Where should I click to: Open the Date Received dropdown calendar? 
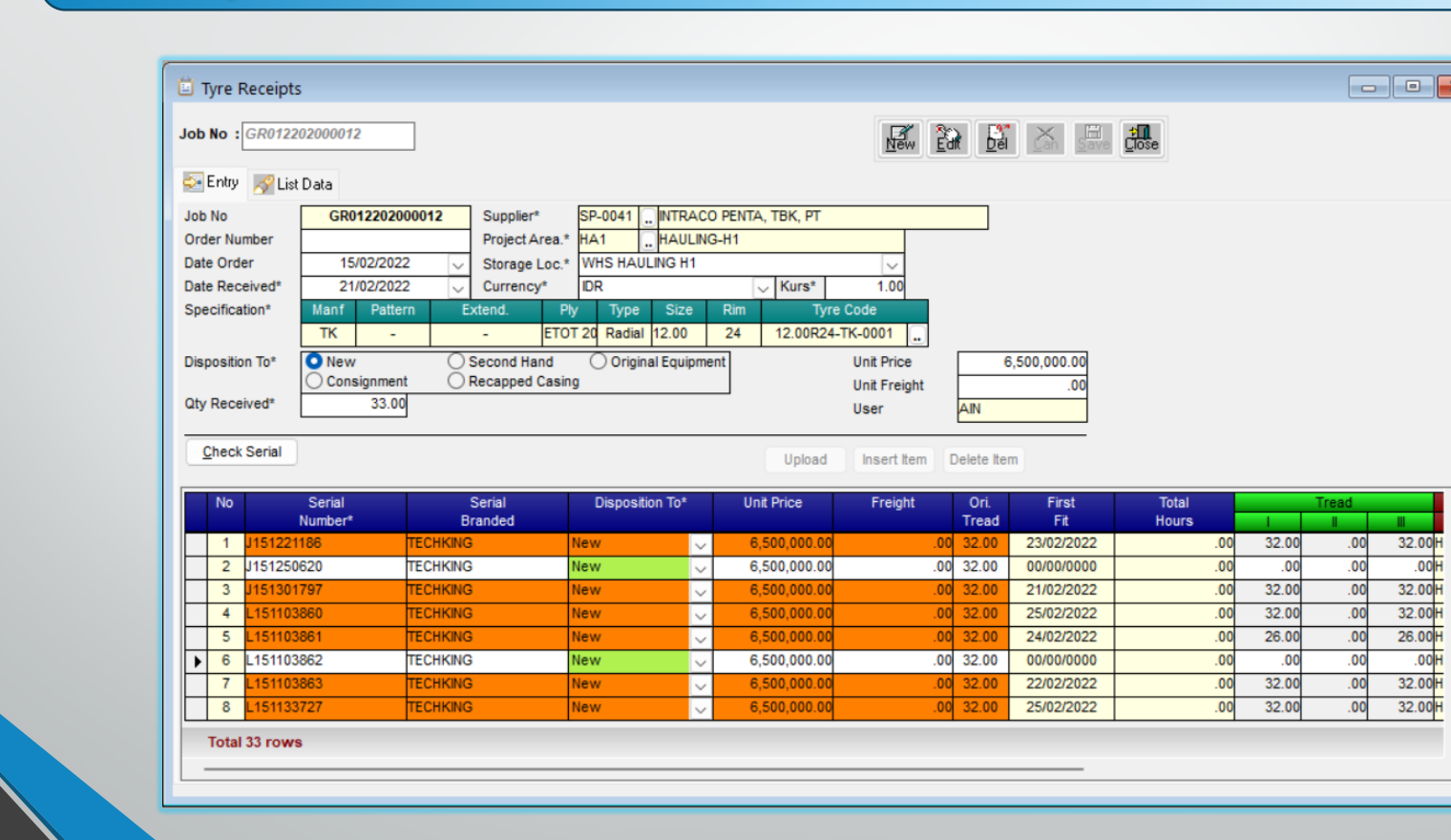pyautogui.click(x=458, y=287)
